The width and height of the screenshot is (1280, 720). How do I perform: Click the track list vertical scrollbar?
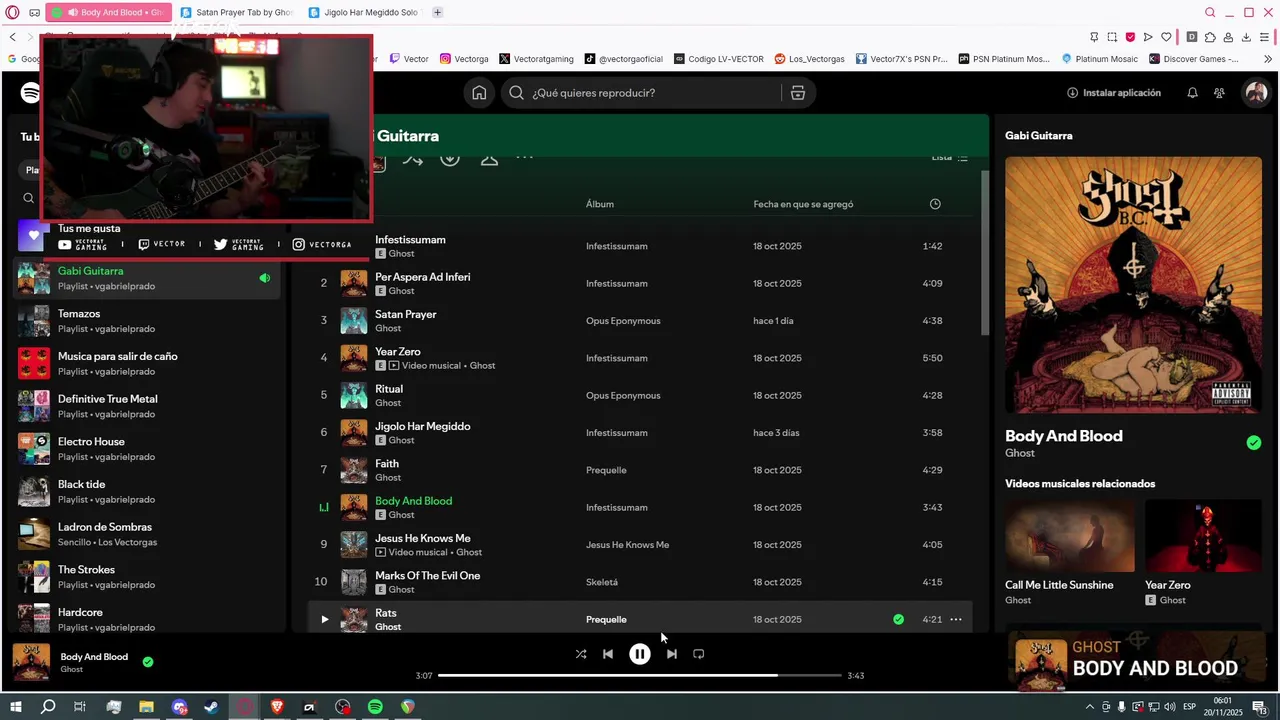(984, 255)
